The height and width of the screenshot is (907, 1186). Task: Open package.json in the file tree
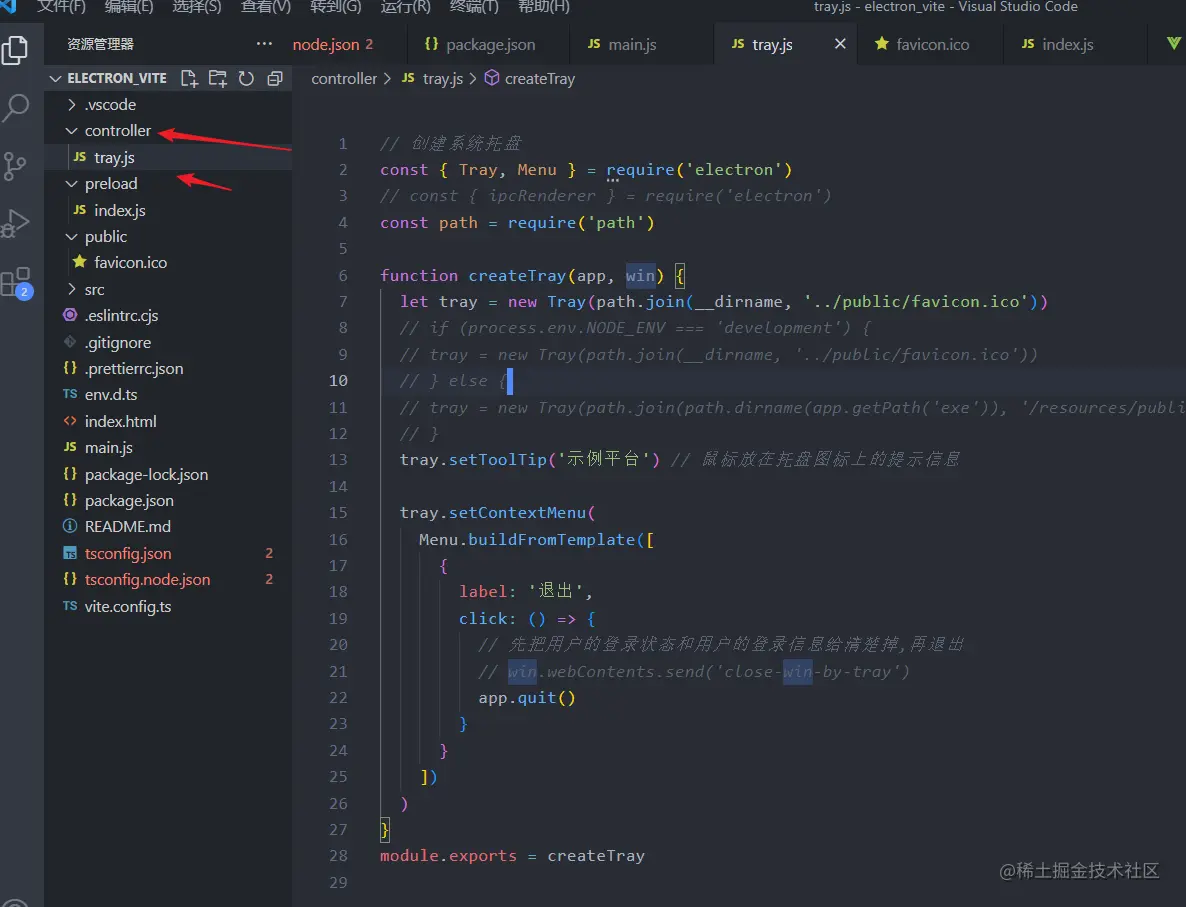pos(168,500)
